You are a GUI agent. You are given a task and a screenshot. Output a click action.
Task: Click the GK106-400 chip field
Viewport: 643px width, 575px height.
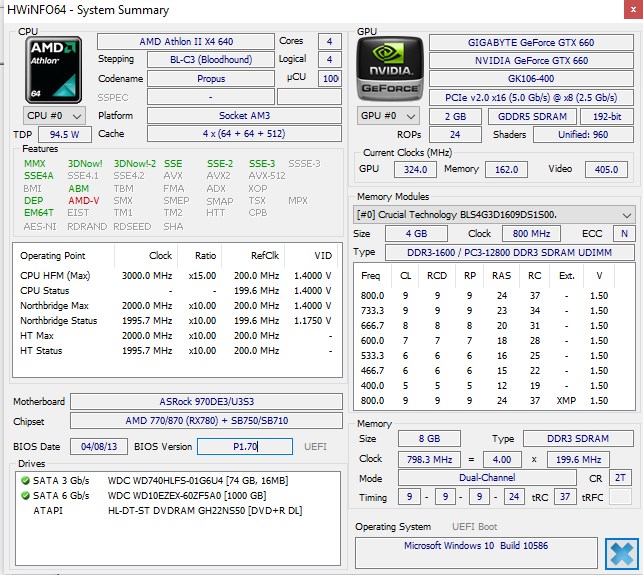point(531,78)
